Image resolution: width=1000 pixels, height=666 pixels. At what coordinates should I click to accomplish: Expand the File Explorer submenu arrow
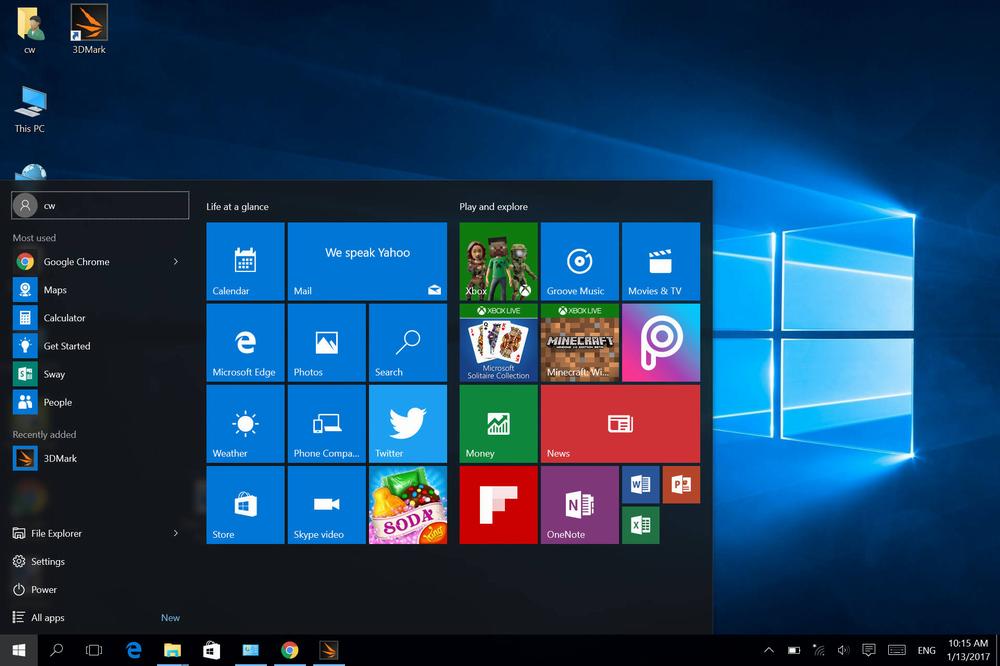176,534
